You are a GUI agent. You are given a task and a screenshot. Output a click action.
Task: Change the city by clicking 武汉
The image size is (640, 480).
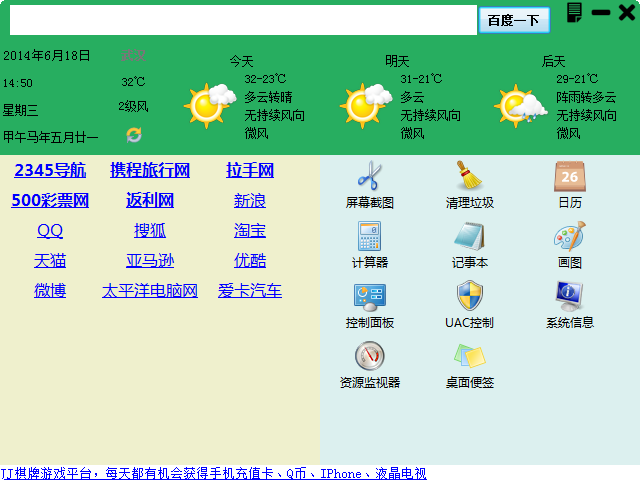click(x=133, y=55)
